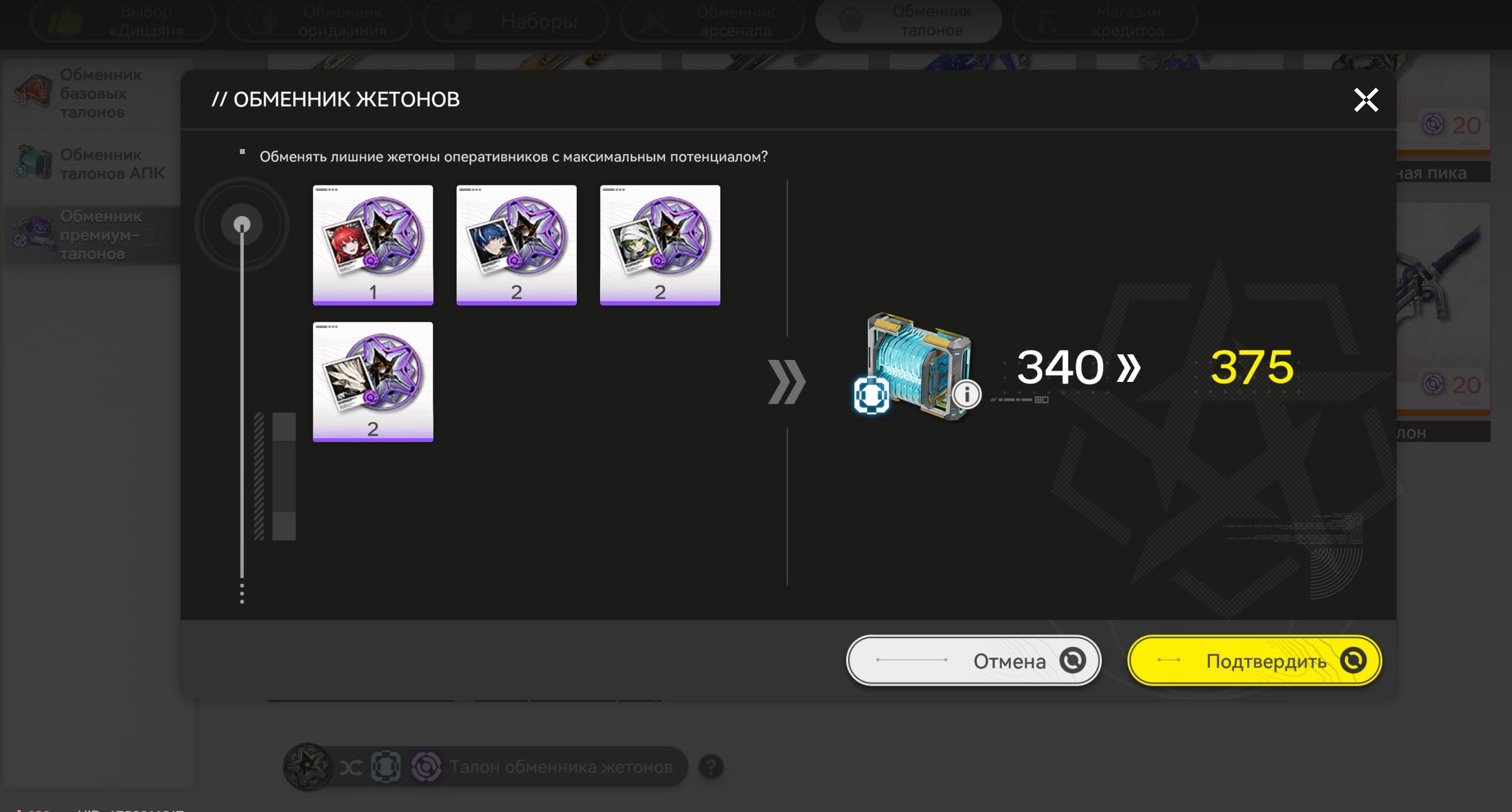Click the scroll handle circle at top
Image resolution: width=1512 pixels, height=812 pixels.
[x=242, y=224]
